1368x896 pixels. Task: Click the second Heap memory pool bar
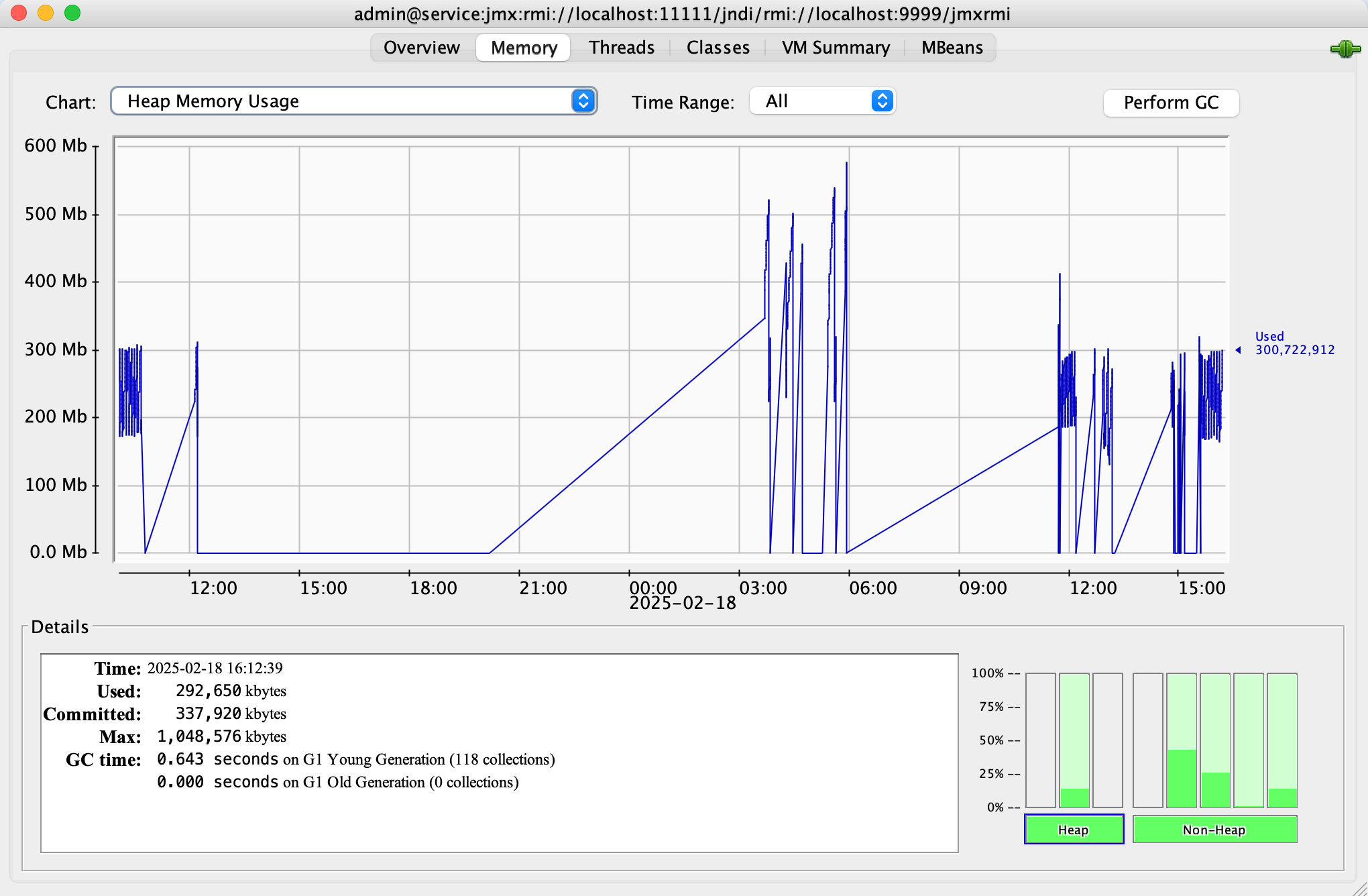click(x=1074, y=740)
